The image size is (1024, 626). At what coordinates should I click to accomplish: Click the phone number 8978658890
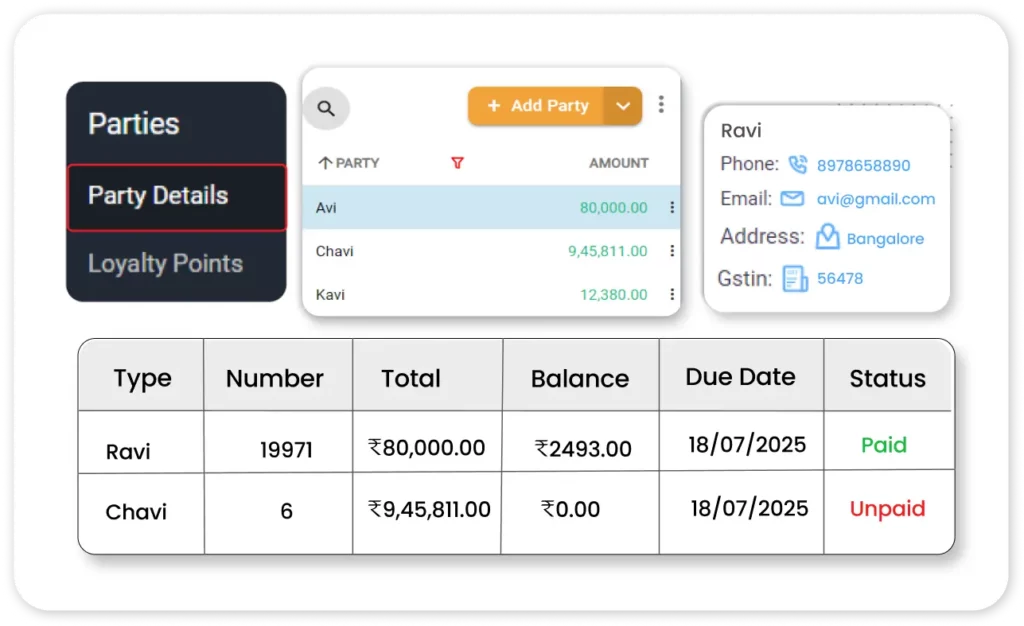(x=864, y=164)
